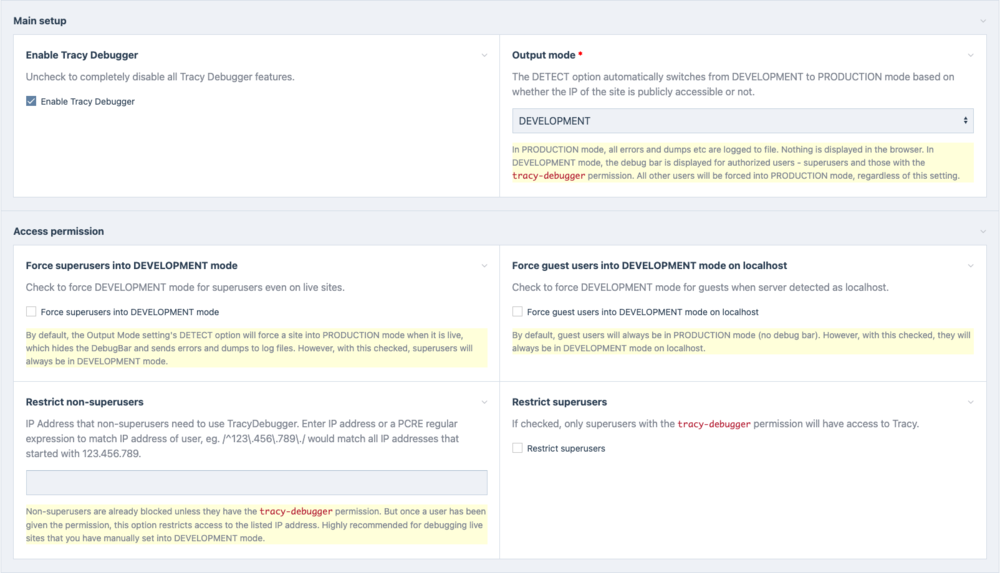
Task: Collapse Main setup section using its chevron
Action: click(983, 20)
